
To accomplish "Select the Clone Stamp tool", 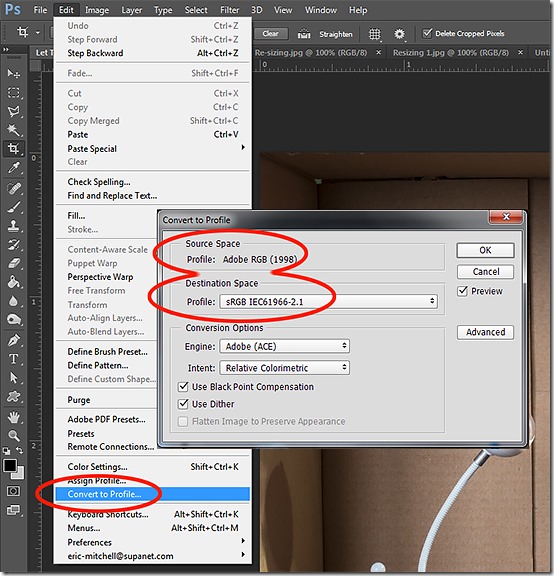I will (x=14, y=226).
